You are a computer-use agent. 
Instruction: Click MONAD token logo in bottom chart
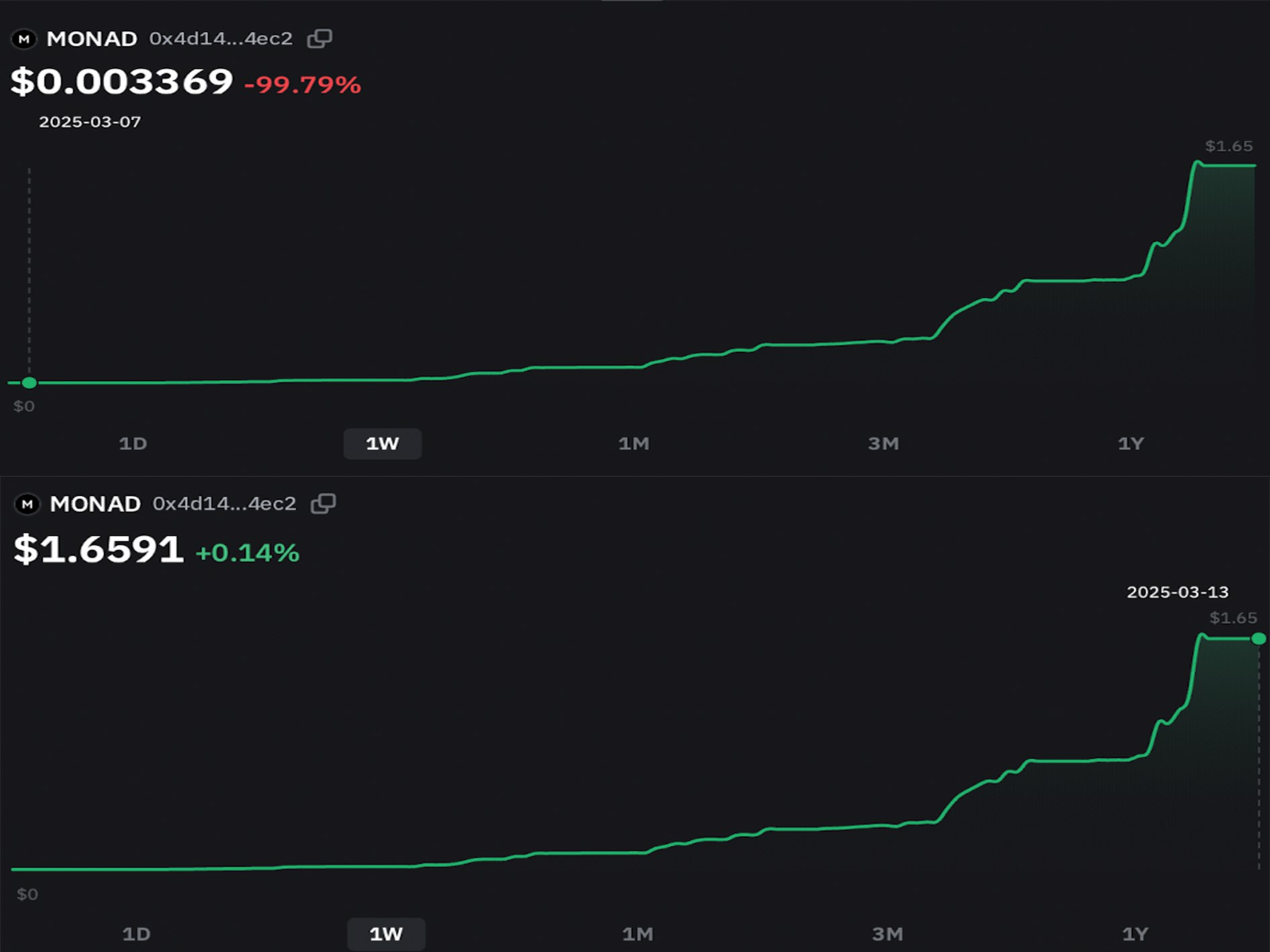(28, 504)
